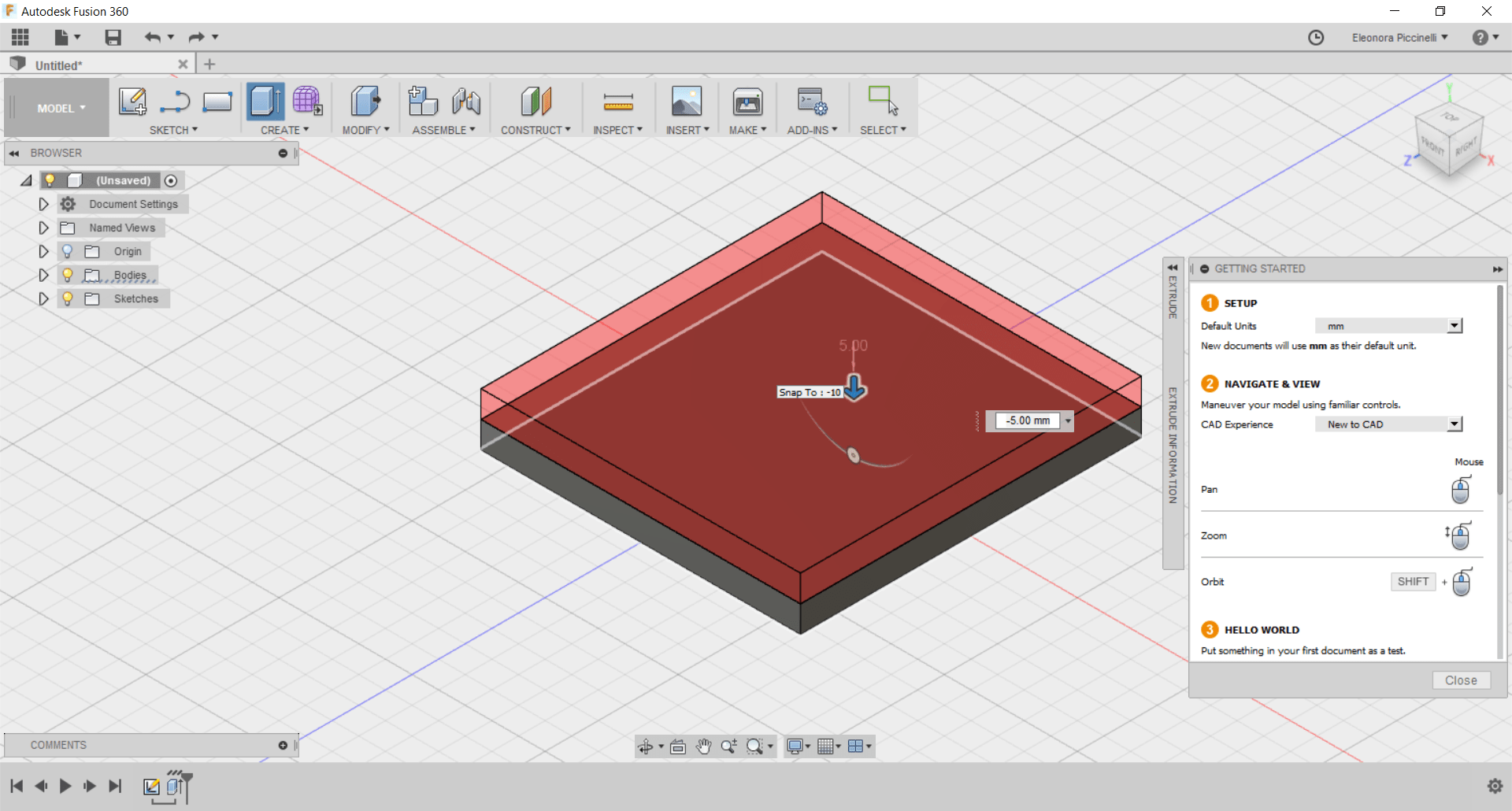The width and height of the screenshot is (1512, 811).
Task: Click the Zoom Window magnifier icon
Action: [x=729, y=746]
